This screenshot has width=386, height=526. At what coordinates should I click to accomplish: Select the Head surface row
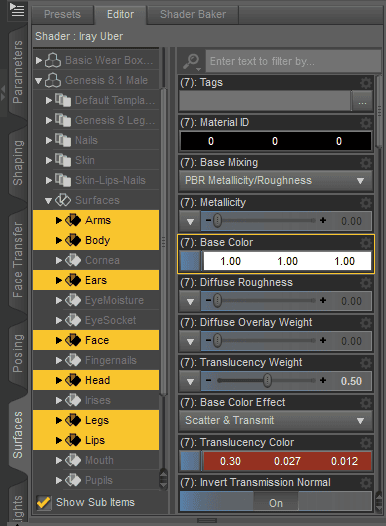point(96,380)
